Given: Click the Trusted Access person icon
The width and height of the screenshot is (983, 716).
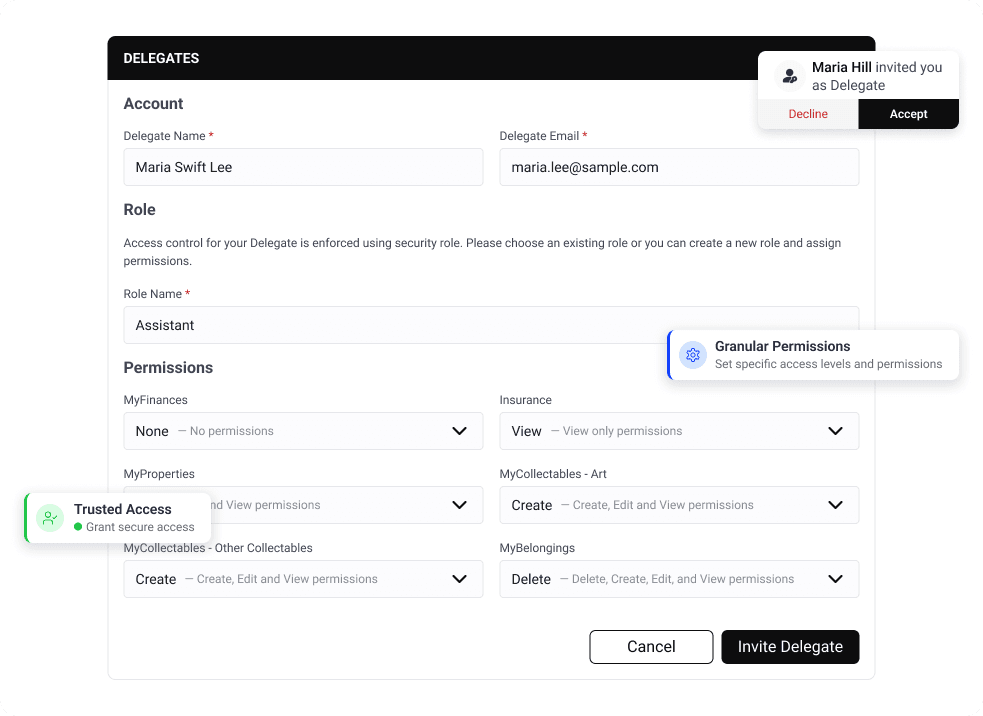Looking at the screenshot, I should point(50,518).
